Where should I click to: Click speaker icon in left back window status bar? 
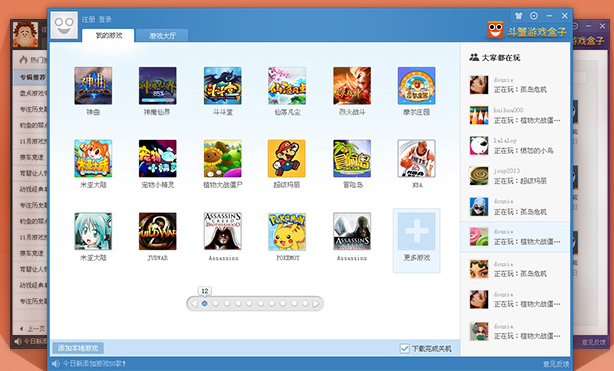18,341
